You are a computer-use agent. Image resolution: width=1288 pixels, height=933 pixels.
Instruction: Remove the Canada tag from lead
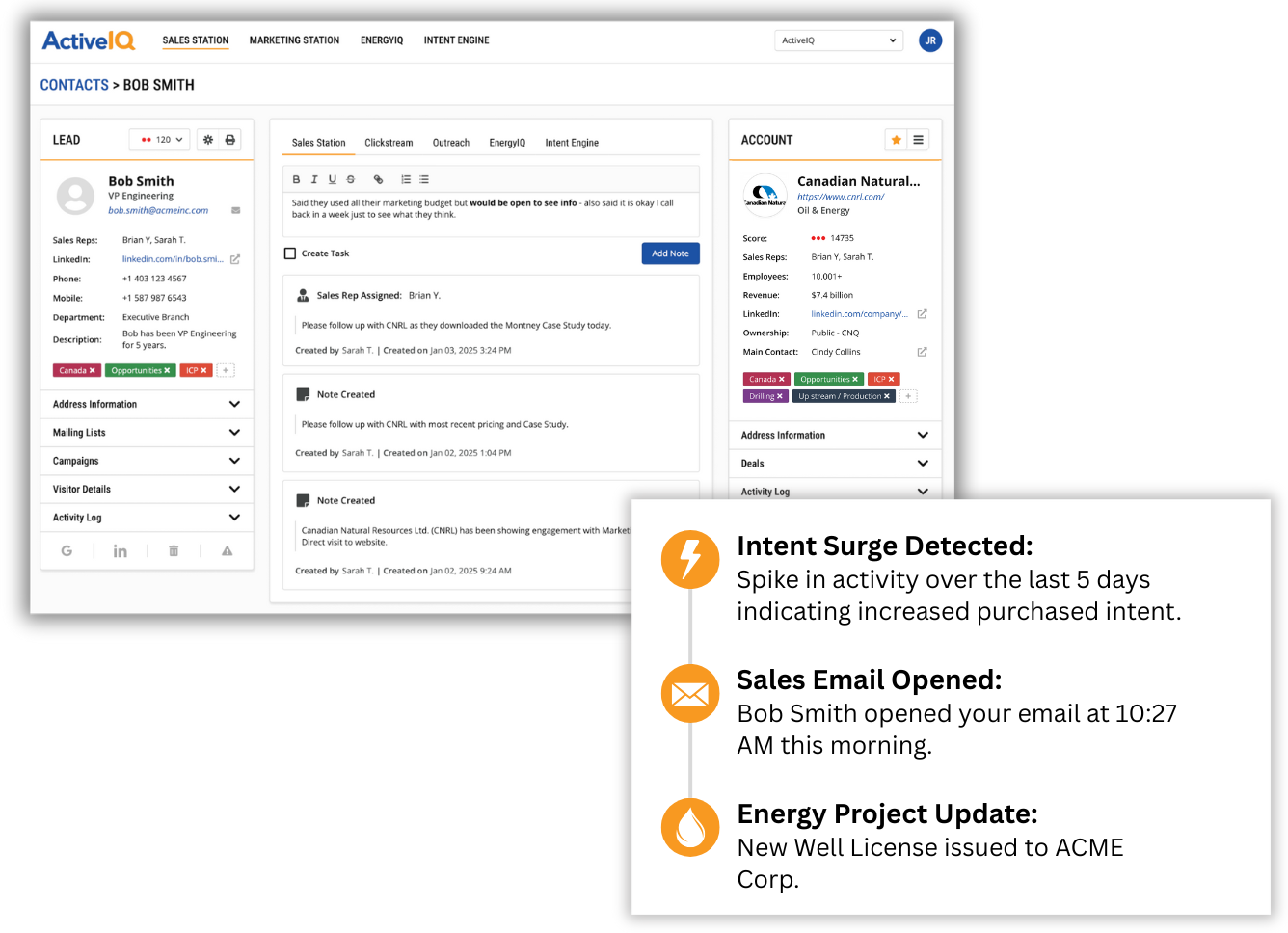pyautogui.click(x=93, y=371)
